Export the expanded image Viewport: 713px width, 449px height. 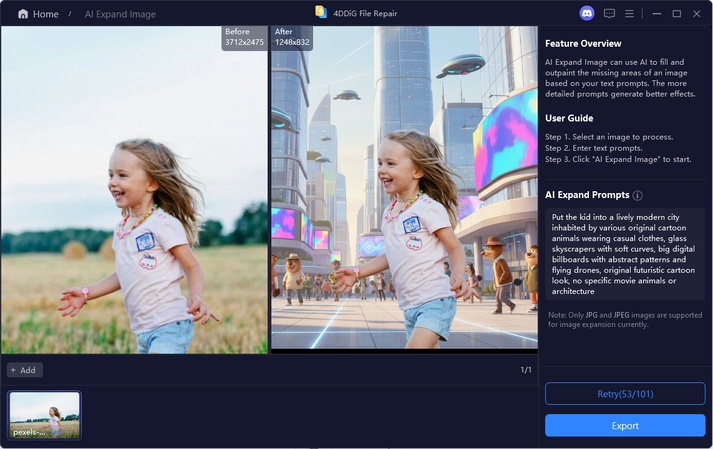pos(625,426)
